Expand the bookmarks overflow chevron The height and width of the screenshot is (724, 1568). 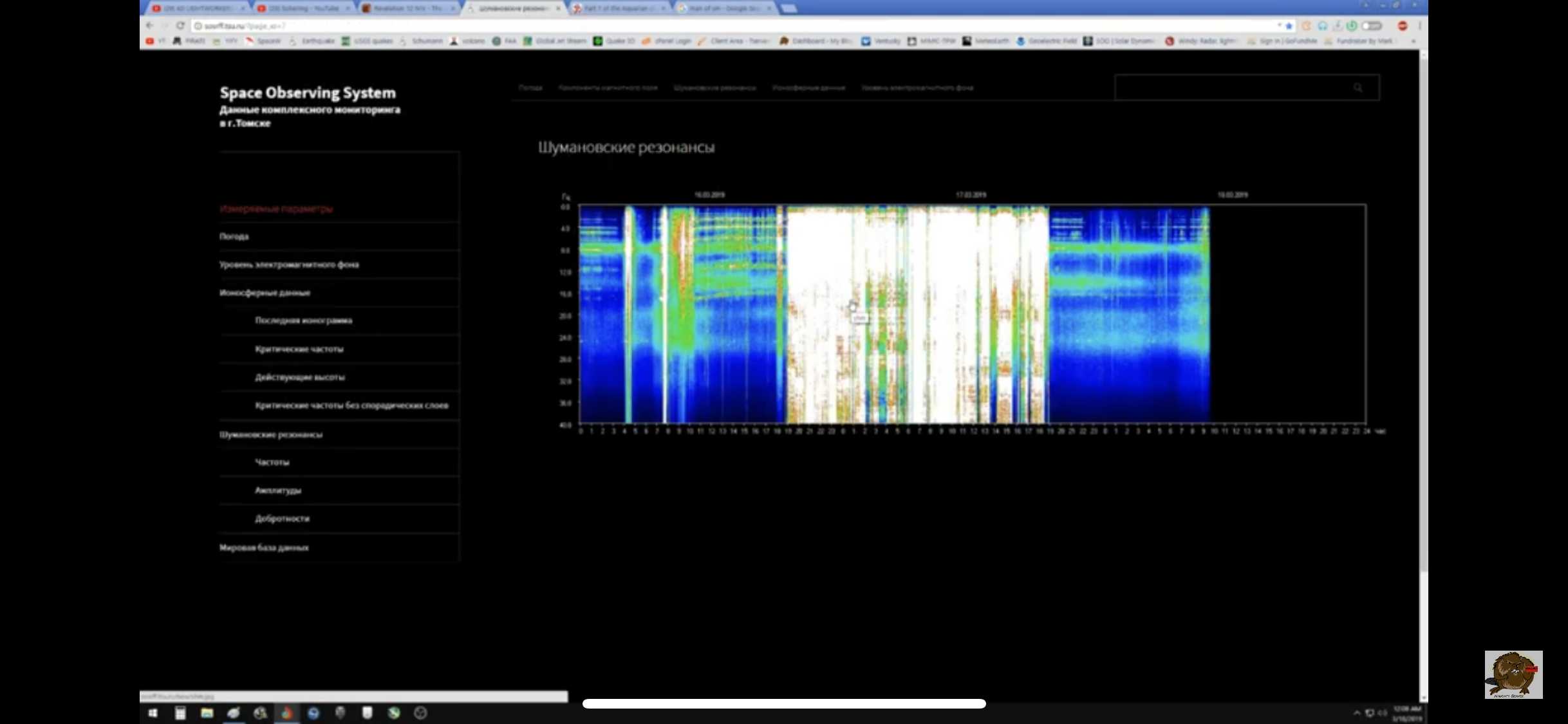click(1413, 41)
